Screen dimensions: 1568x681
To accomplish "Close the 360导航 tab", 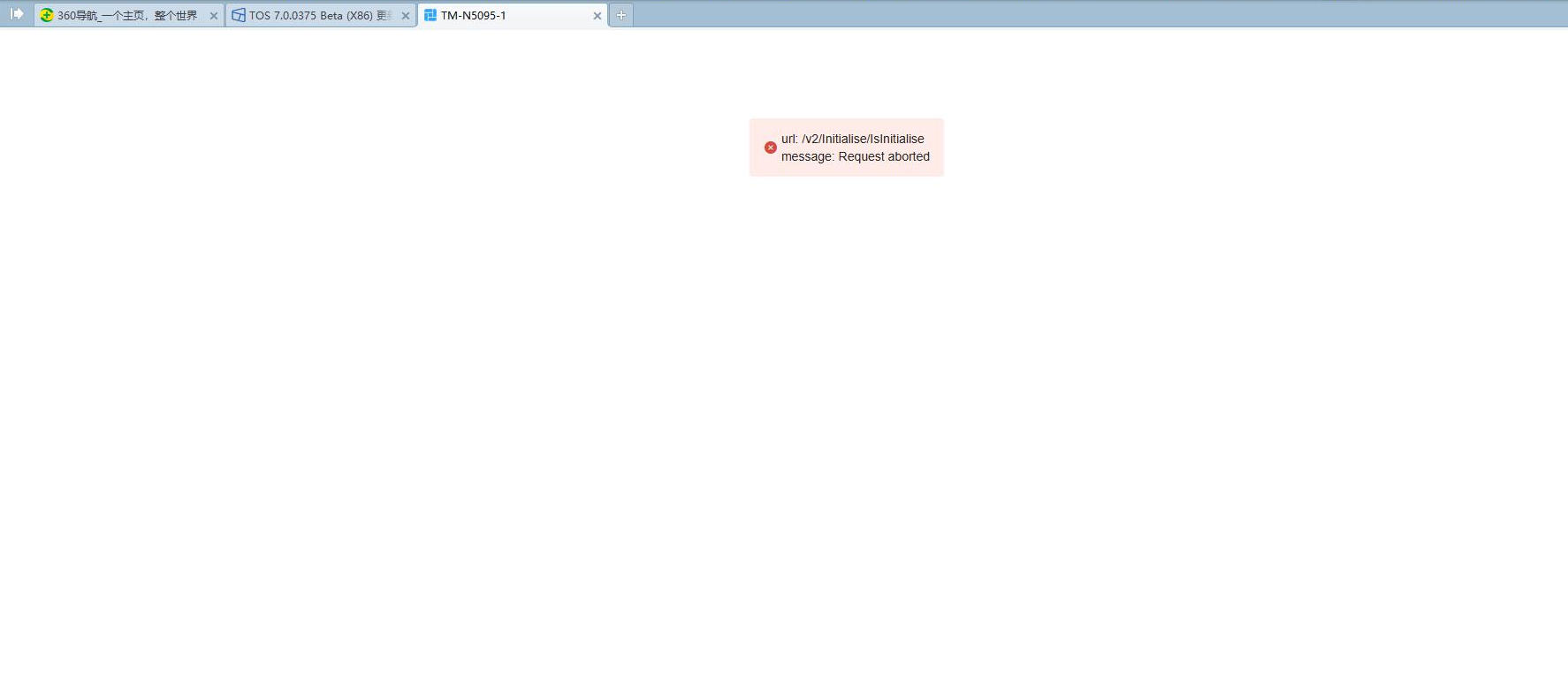I will click(x=214, y=16).
